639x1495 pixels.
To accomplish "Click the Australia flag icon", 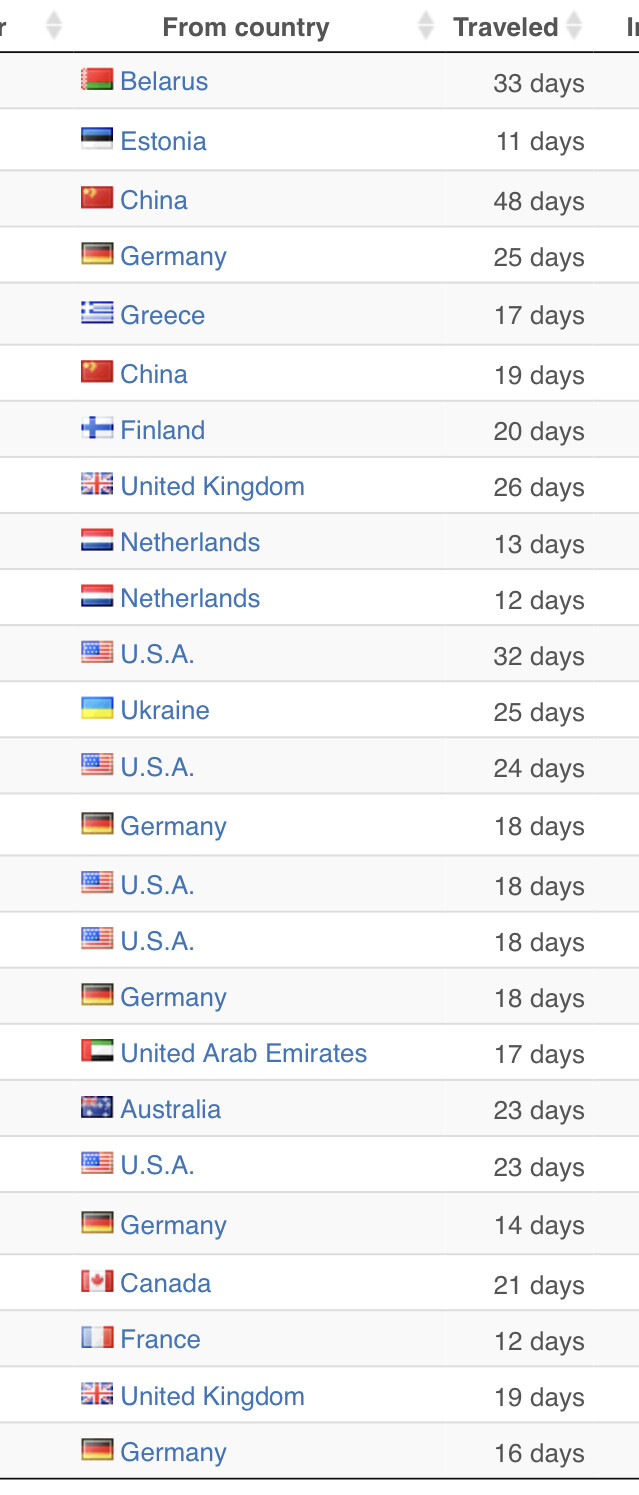I will click(97, 1108).
